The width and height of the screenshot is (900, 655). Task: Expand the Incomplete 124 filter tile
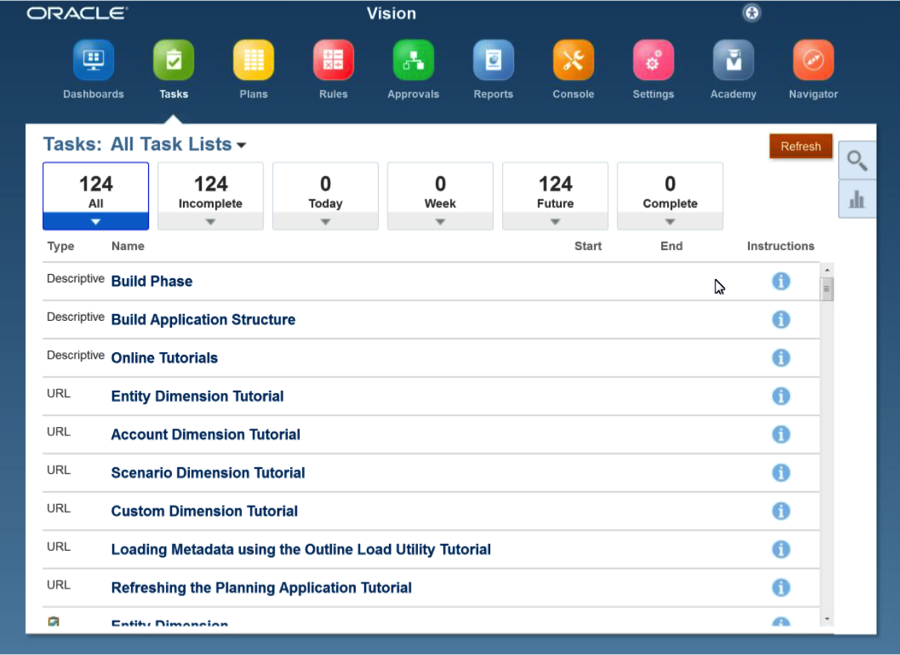coord(210,222)
